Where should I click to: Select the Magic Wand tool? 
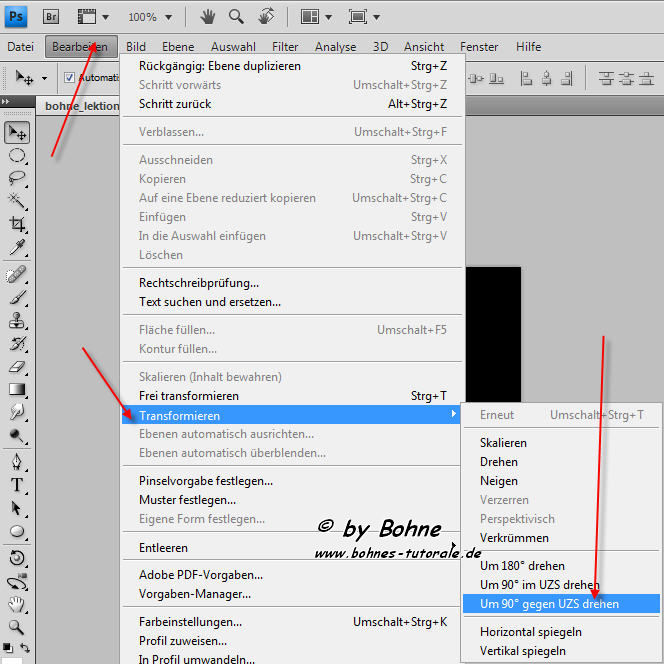pyautogui.click(x=17, y=201)
